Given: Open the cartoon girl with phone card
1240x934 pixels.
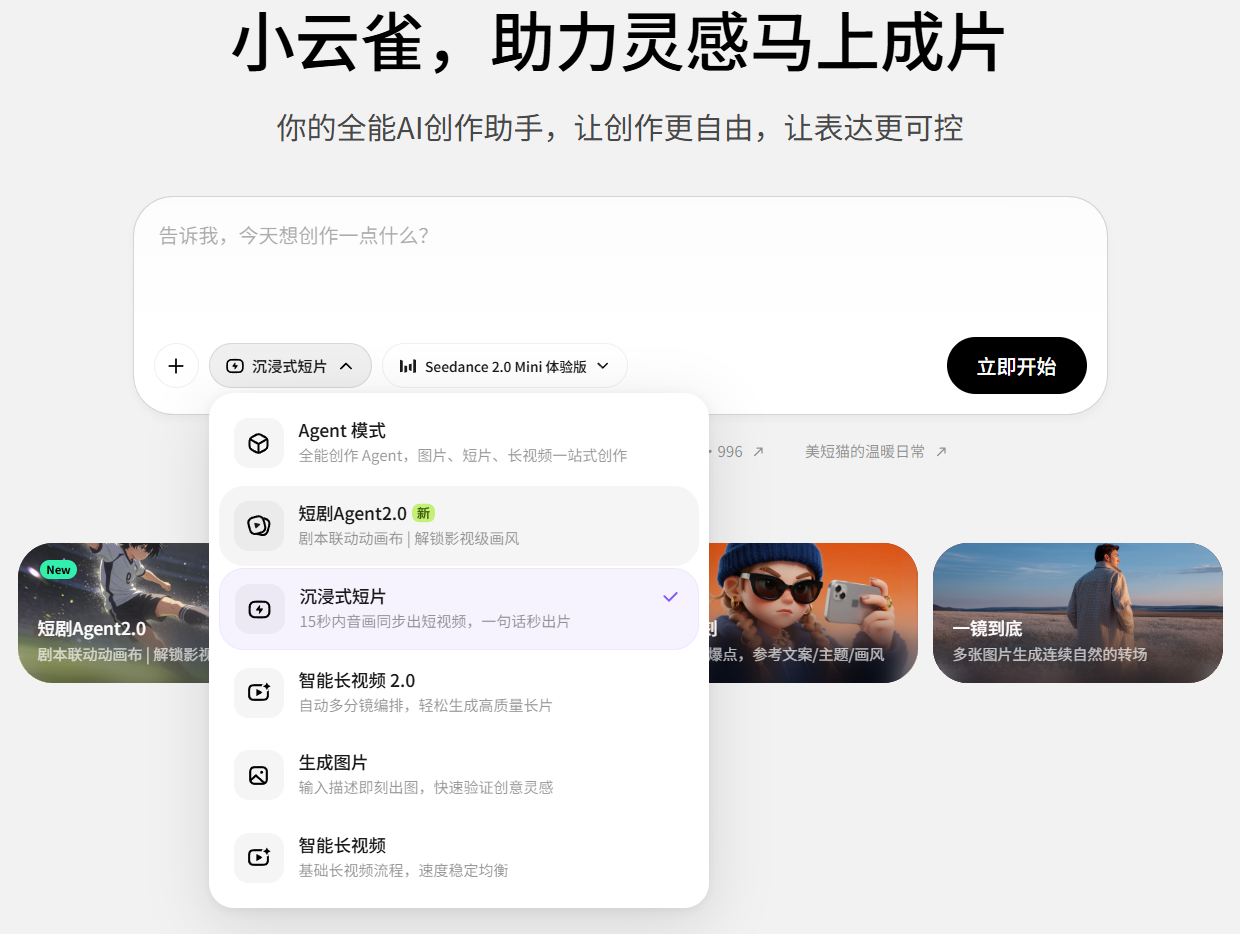Looking at the screenshot, I should click(813, 613).
